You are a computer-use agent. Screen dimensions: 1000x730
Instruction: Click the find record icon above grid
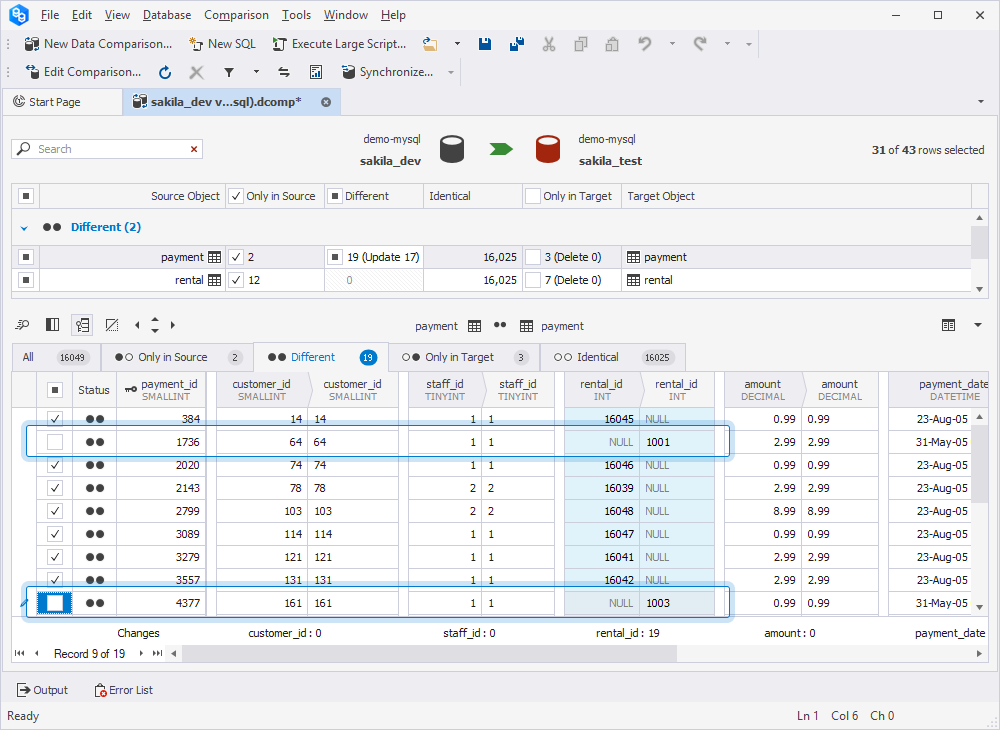tap(22, 325)
